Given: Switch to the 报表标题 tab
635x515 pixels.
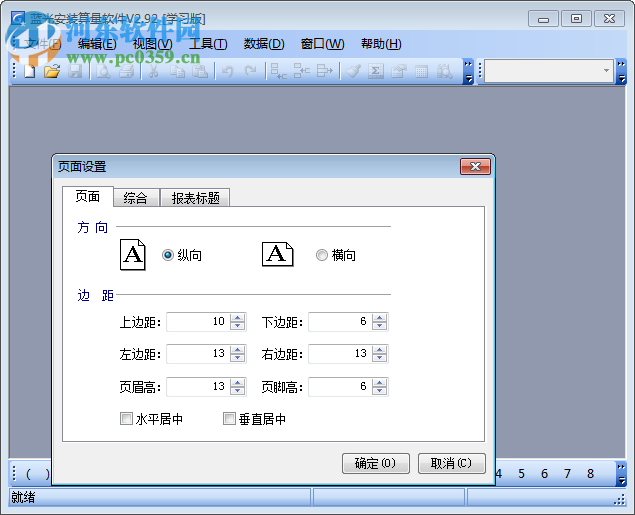Looking at the screenshot, I should click(x=196, y=198).
